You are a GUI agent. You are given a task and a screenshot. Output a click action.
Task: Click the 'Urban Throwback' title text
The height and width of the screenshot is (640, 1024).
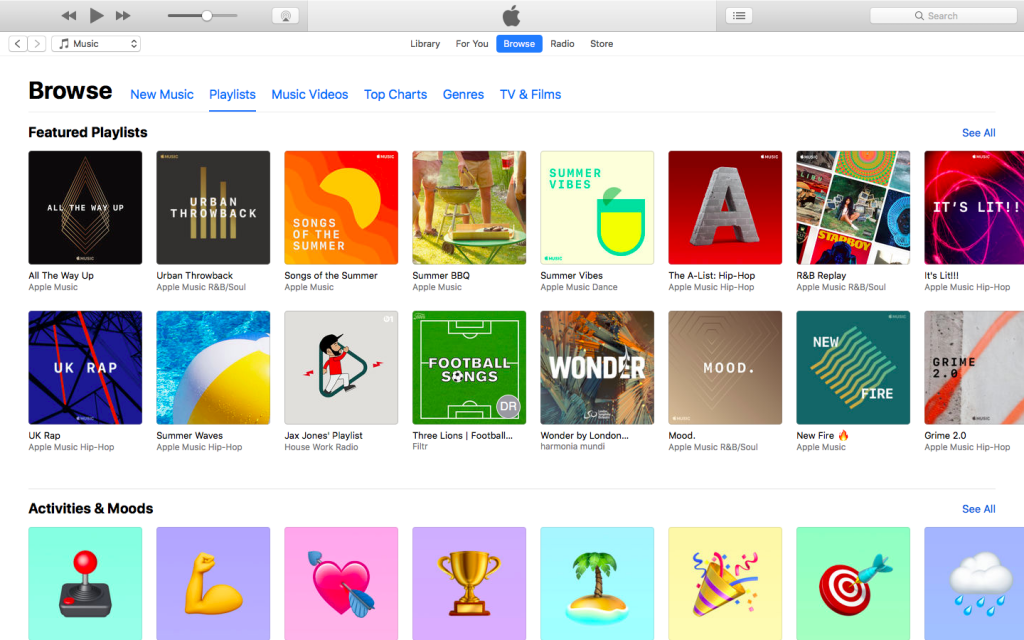[195, 276]
